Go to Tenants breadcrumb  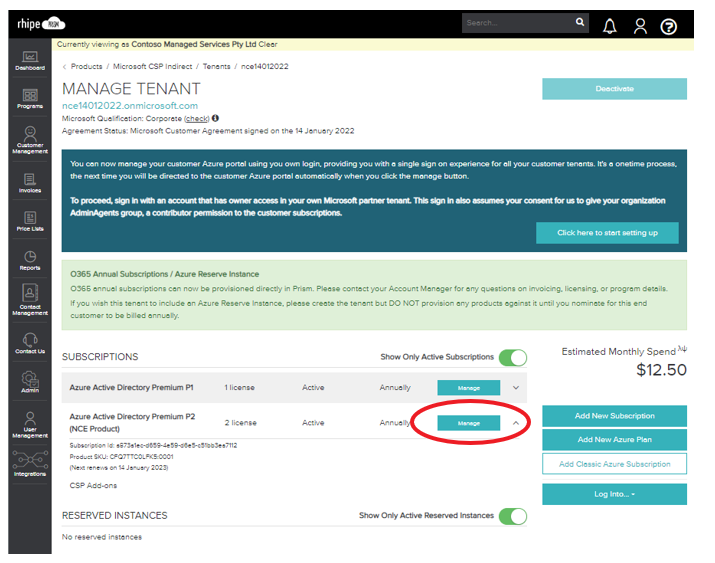tap(216, 67)
